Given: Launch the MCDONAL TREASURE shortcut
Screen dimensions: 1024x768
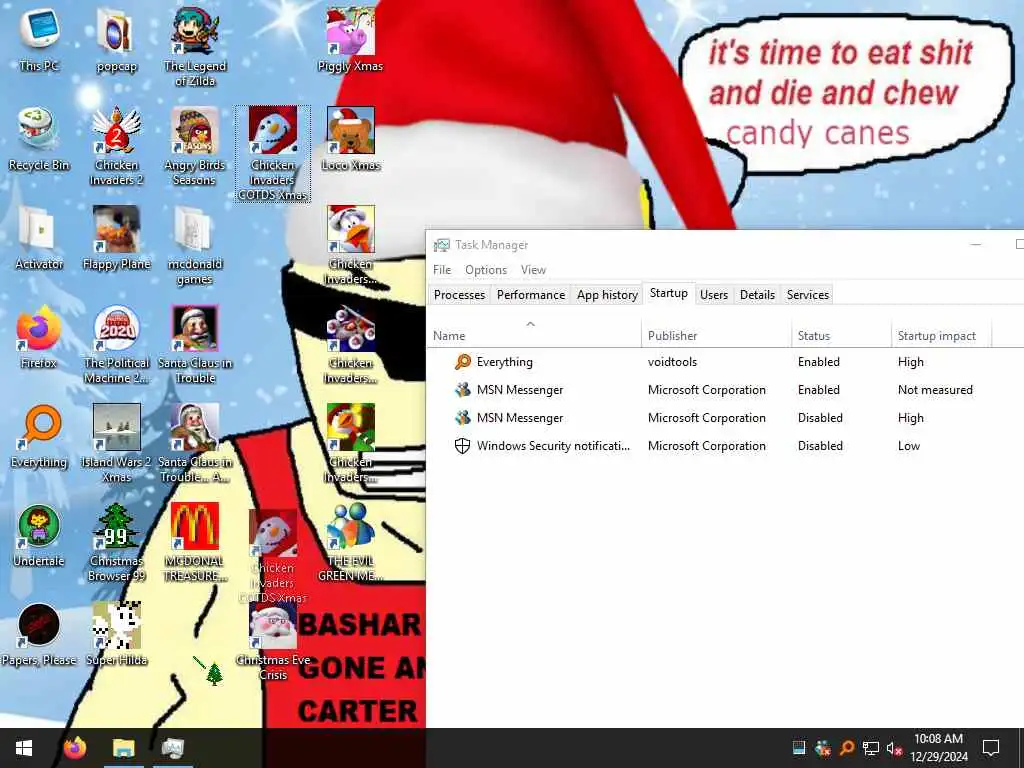Looking at the screenshot, I should click(x=195, y=543).
